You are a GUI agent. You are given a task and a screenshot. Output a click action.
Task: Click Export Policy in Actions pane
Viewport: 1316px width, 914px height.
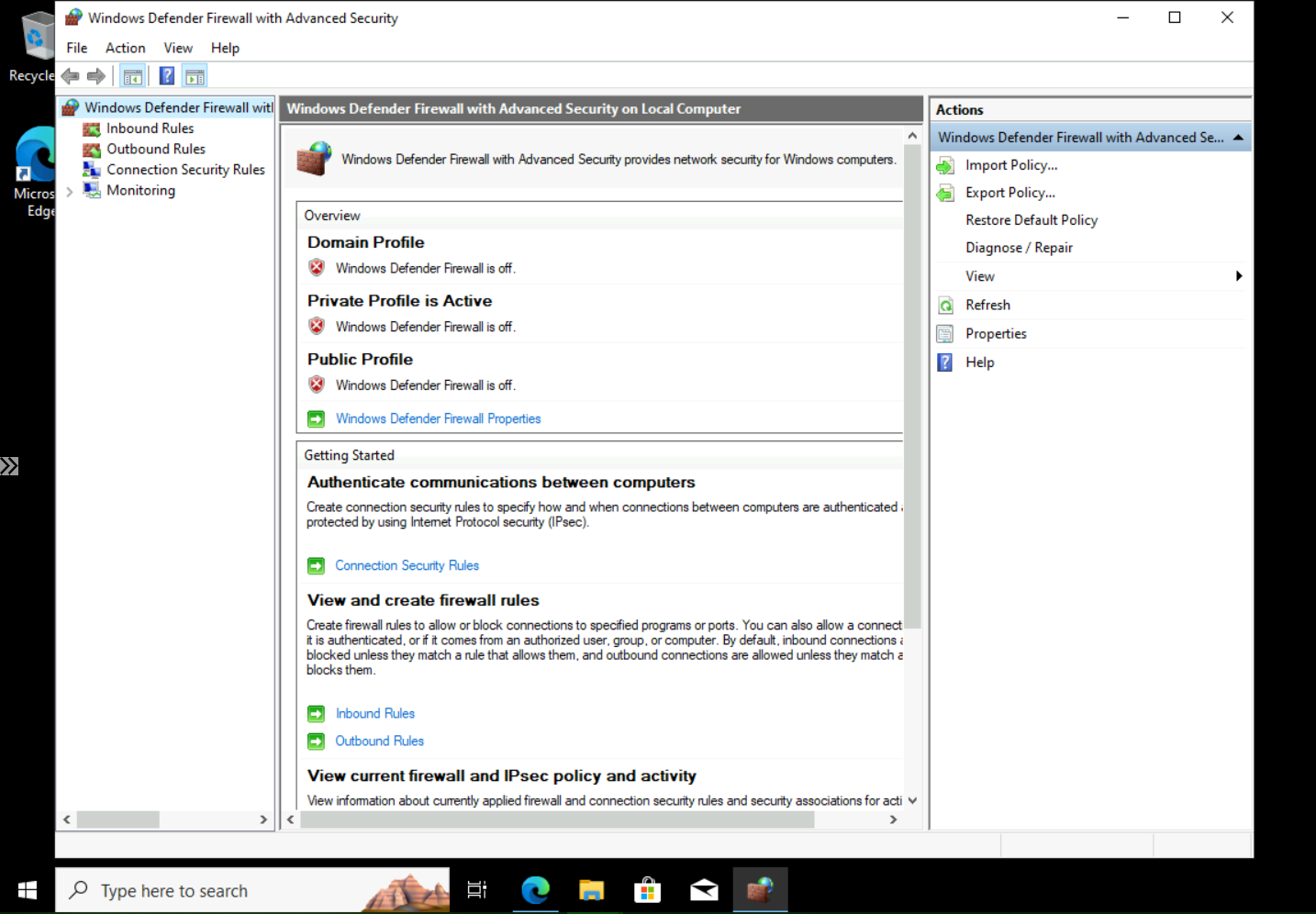(1010, 193)
